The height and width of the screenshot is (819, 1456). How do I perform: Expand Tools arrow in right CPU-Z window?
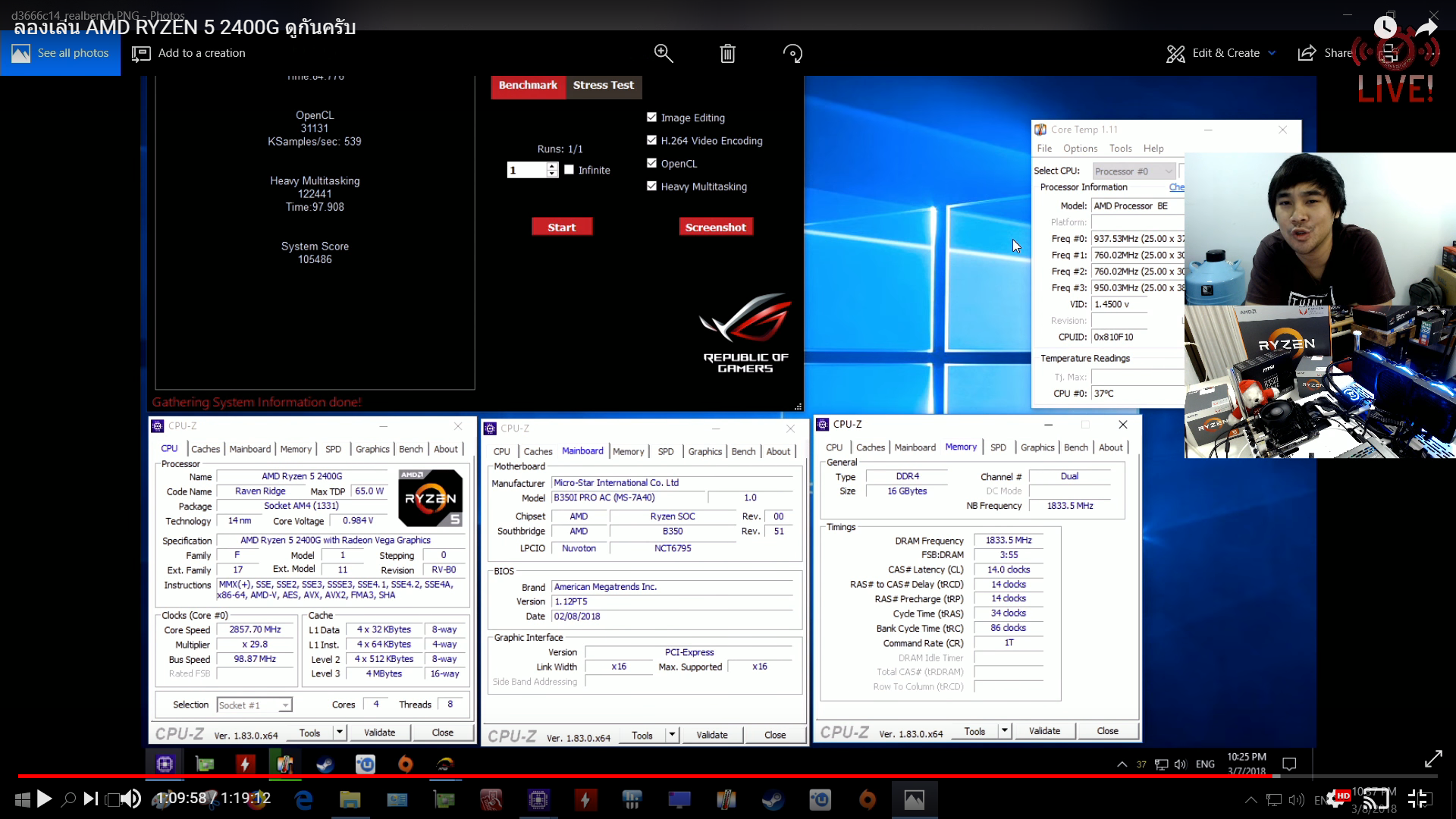tap(1005, 731)
